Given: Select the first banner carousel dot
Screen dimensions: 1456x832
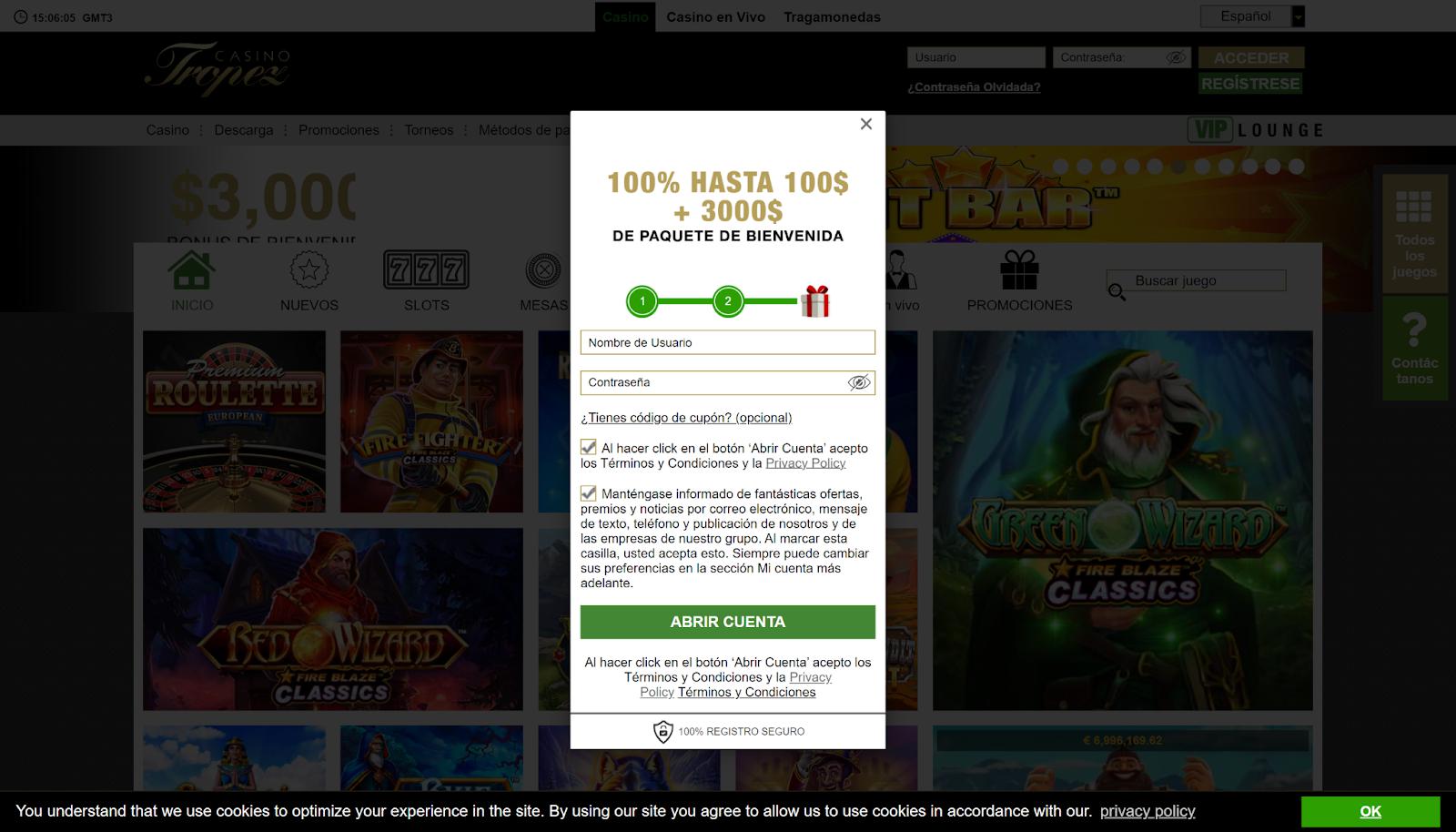Looking at the screenshot, I should (1060, 167).
